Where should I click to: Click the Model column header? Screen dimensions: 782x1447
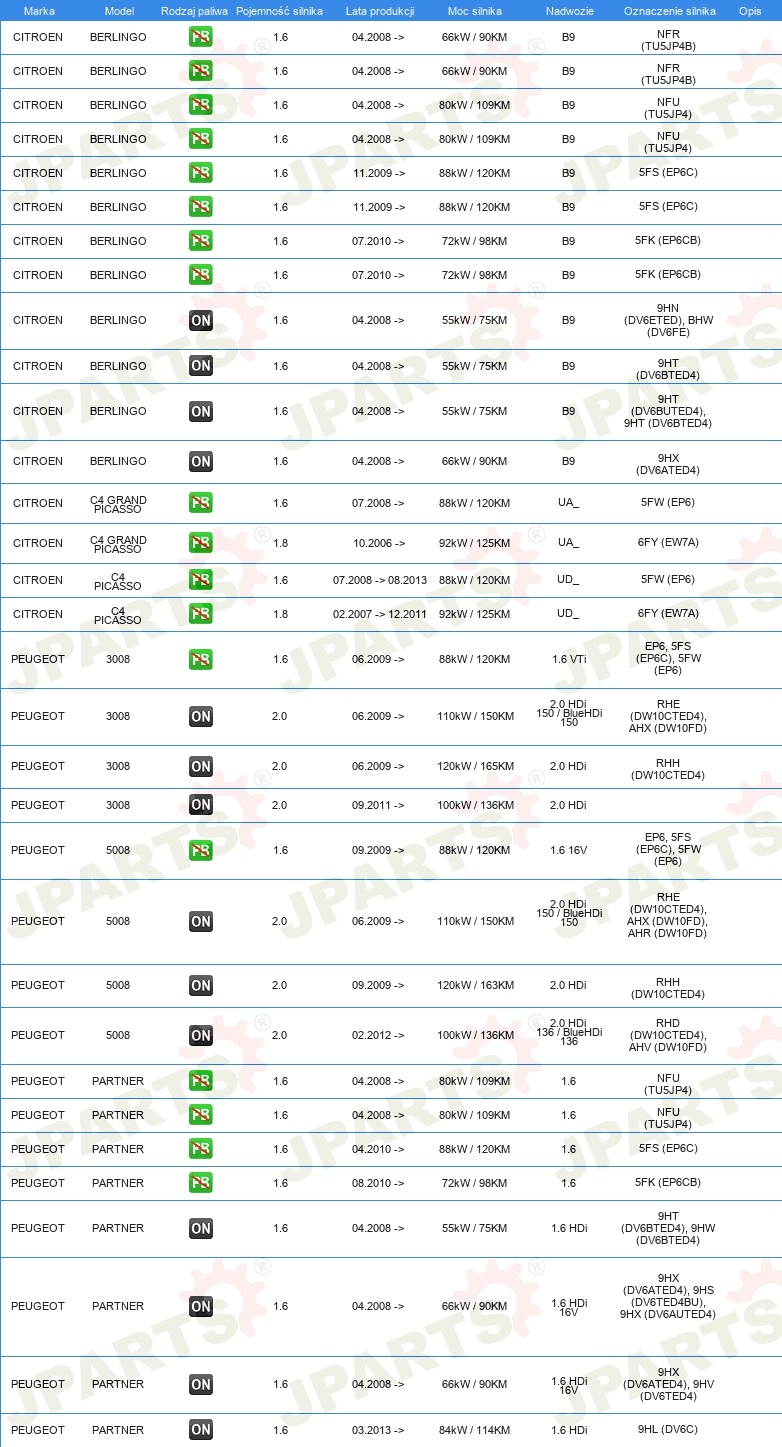point(119,11)
